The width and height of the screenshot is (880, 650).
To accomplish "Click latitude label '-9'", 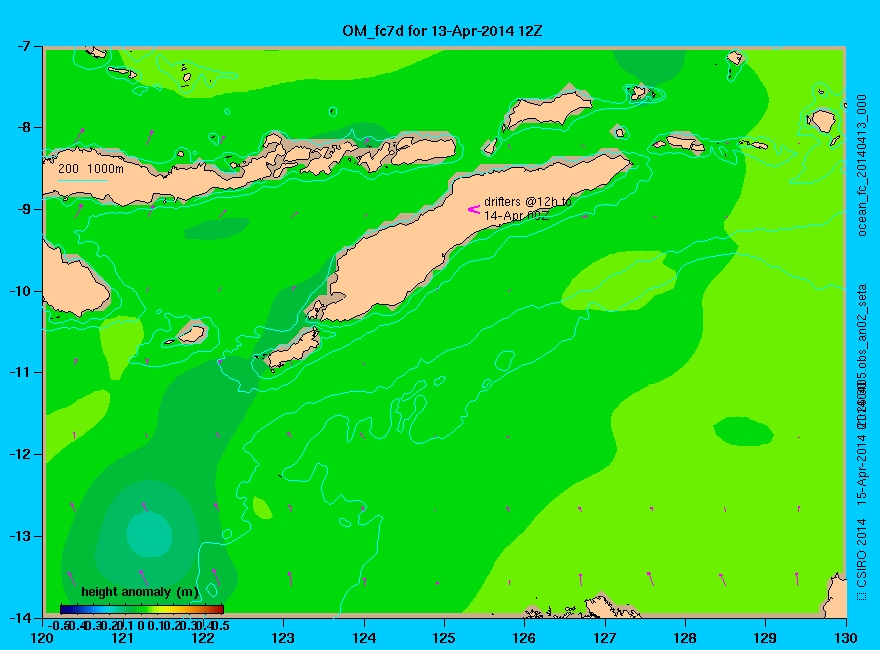I will [x=22, y=209].
